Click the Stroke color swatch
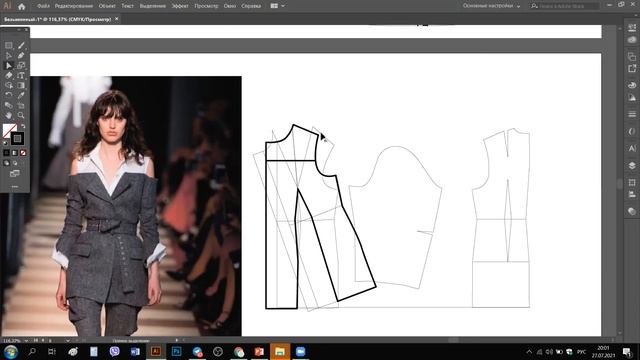Image resolution: width=640 pixels, height=360 pixels. tap(17, 139)
